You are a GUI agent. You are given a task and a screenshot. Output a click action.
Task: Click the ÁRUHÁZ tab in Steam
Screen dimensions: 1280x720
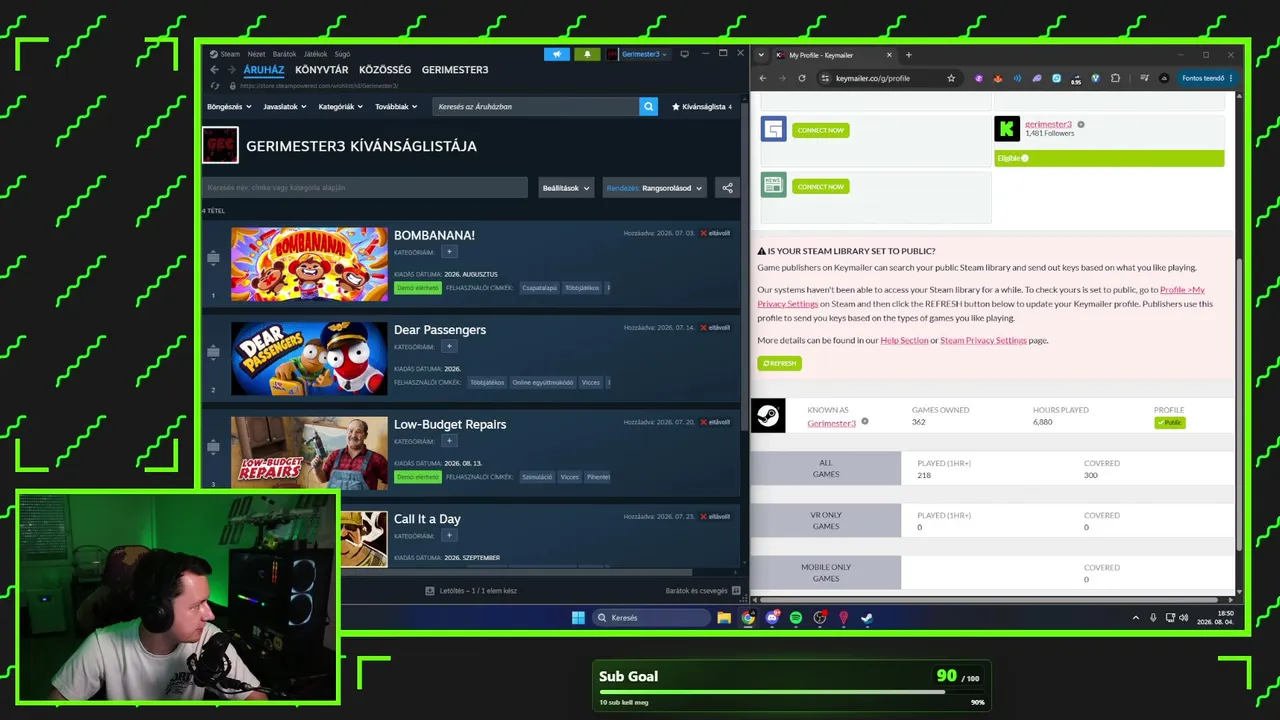(x=264, y=70)
